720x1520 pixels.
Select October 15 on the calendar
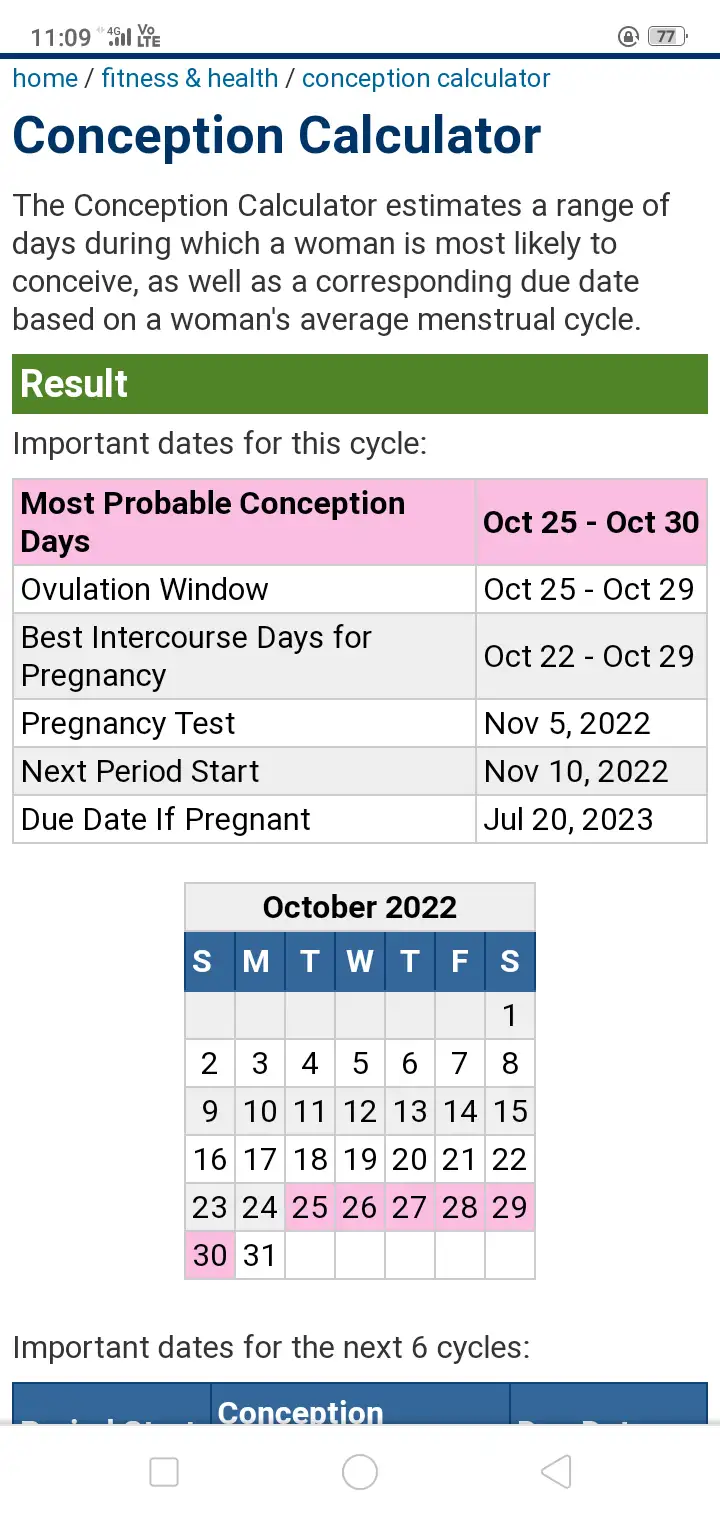pos(510,1111)
